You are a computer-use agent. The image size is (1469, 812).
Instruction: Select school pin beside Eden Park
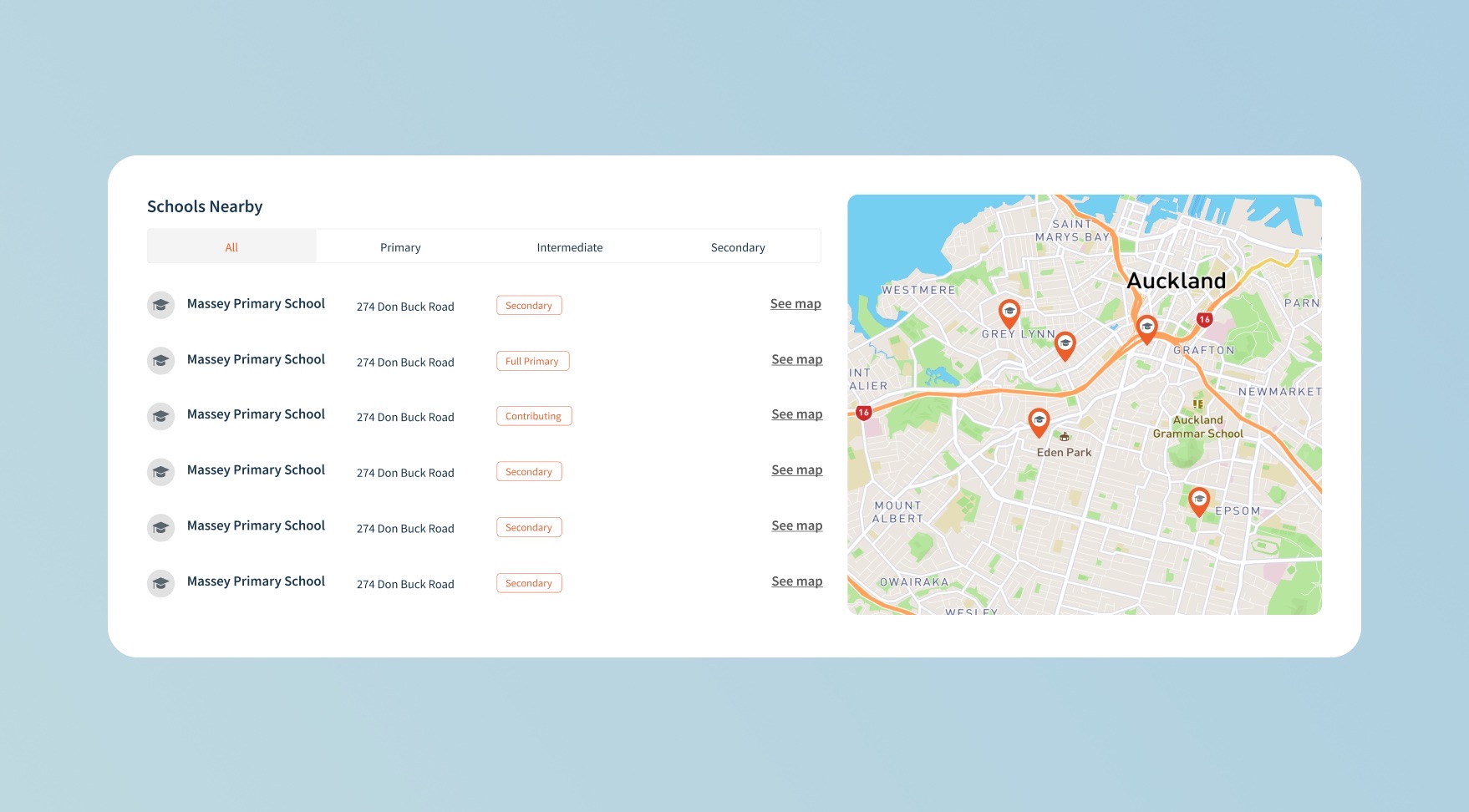coord(1039,422)
